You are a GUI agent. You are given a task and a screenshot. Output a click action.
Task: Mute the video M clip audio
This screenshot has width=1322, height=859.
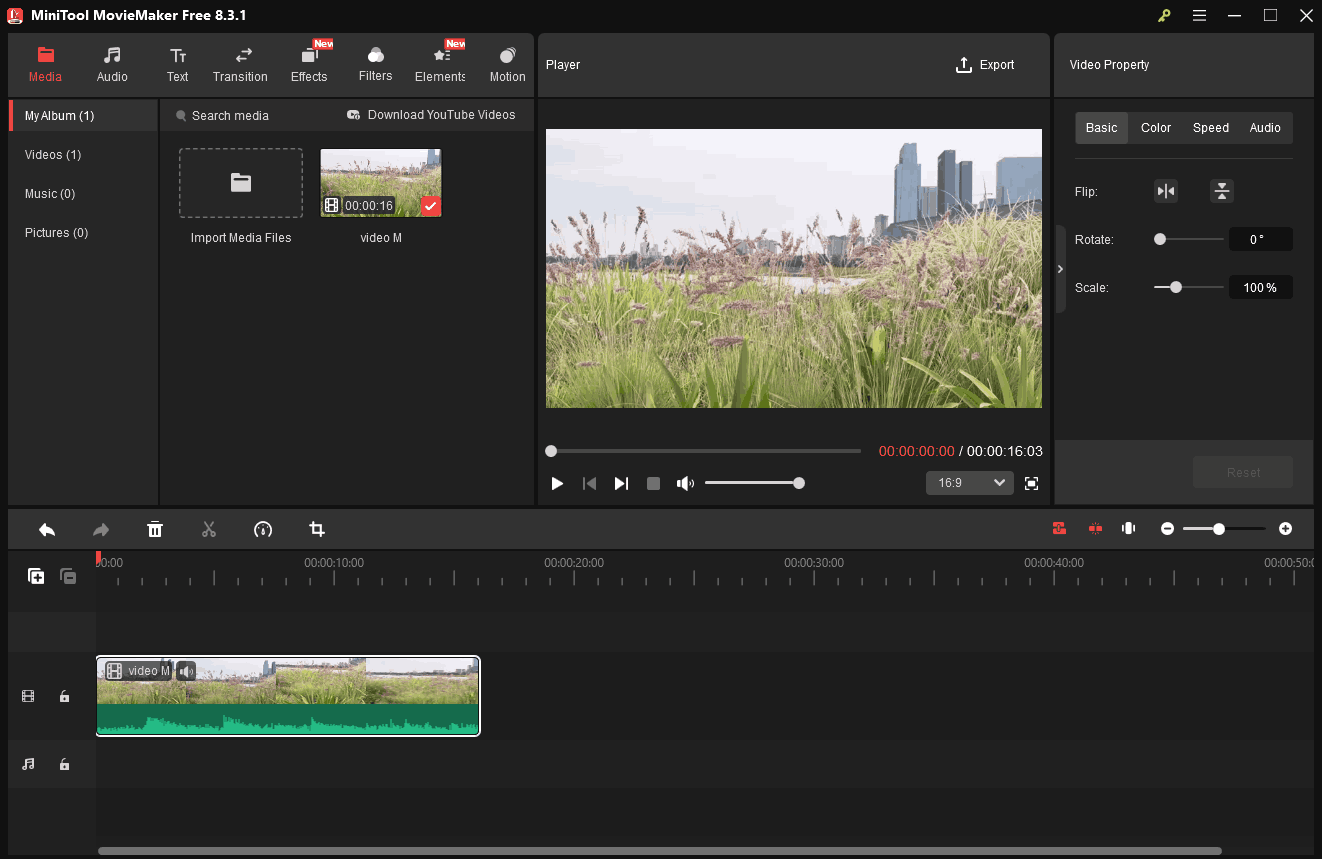tap(186, 671)
